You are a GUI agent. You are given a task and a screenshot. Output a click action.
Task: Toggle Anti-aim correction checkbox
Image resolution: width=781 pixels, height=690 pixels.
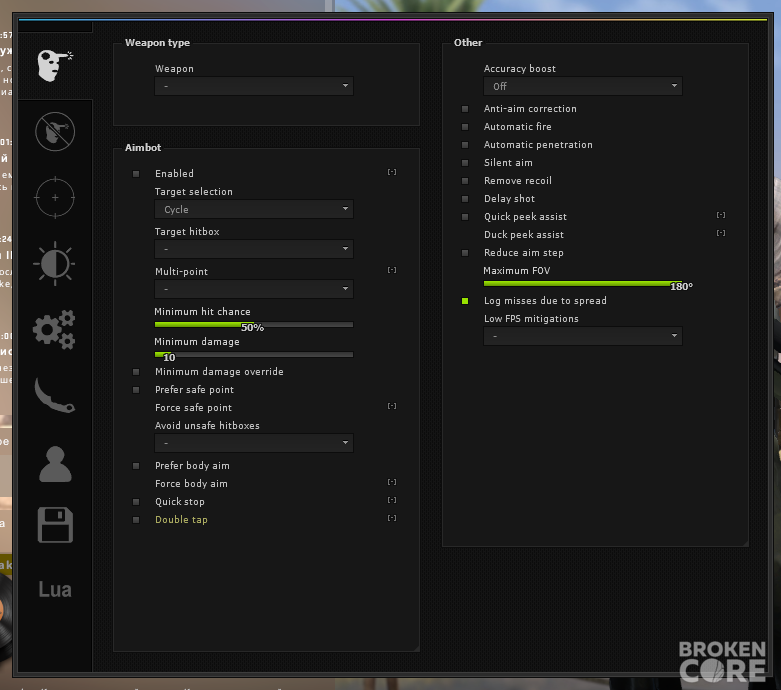pos(465,109)
